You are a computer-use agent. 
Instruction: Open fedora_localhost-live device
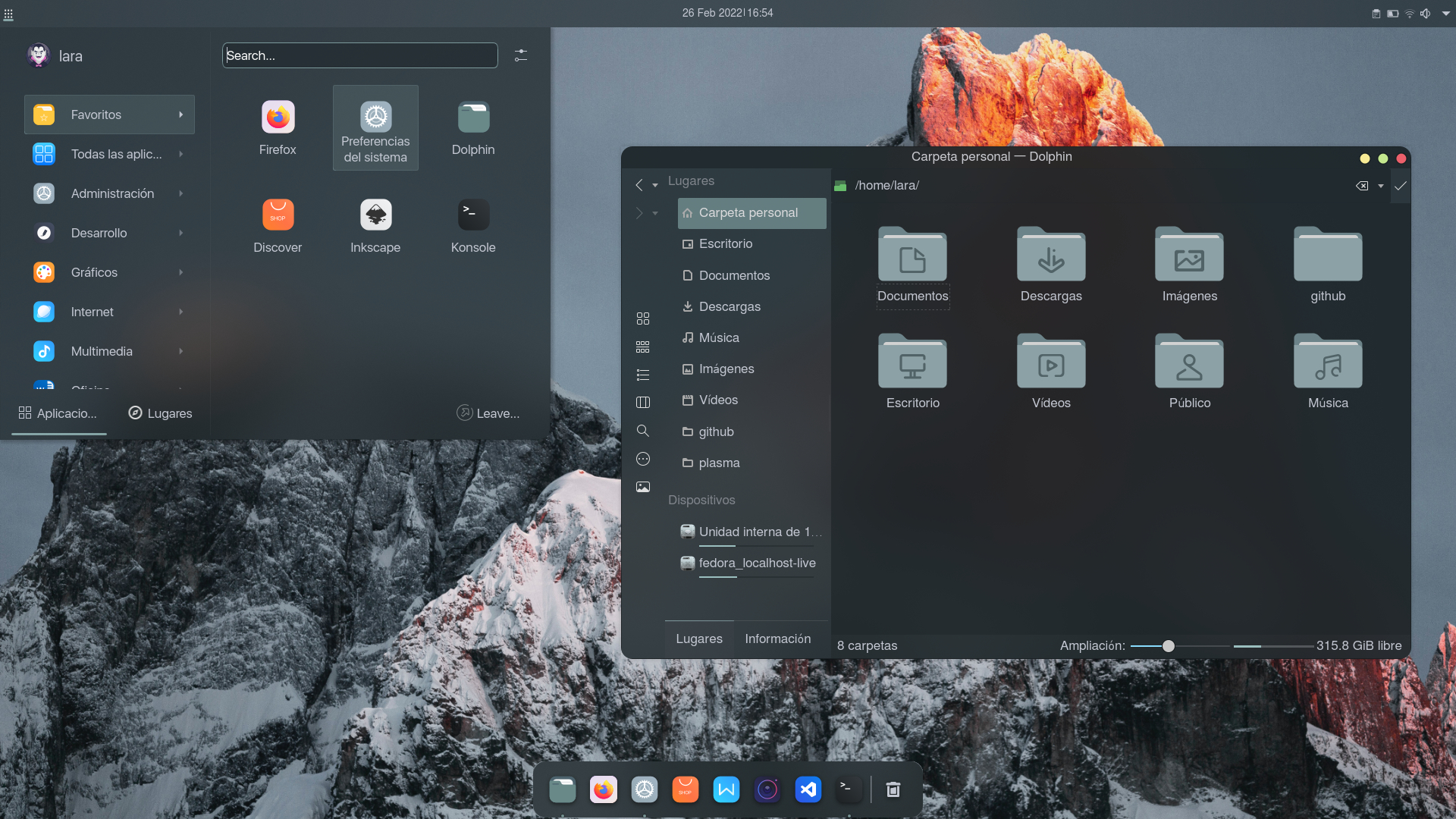752,563
